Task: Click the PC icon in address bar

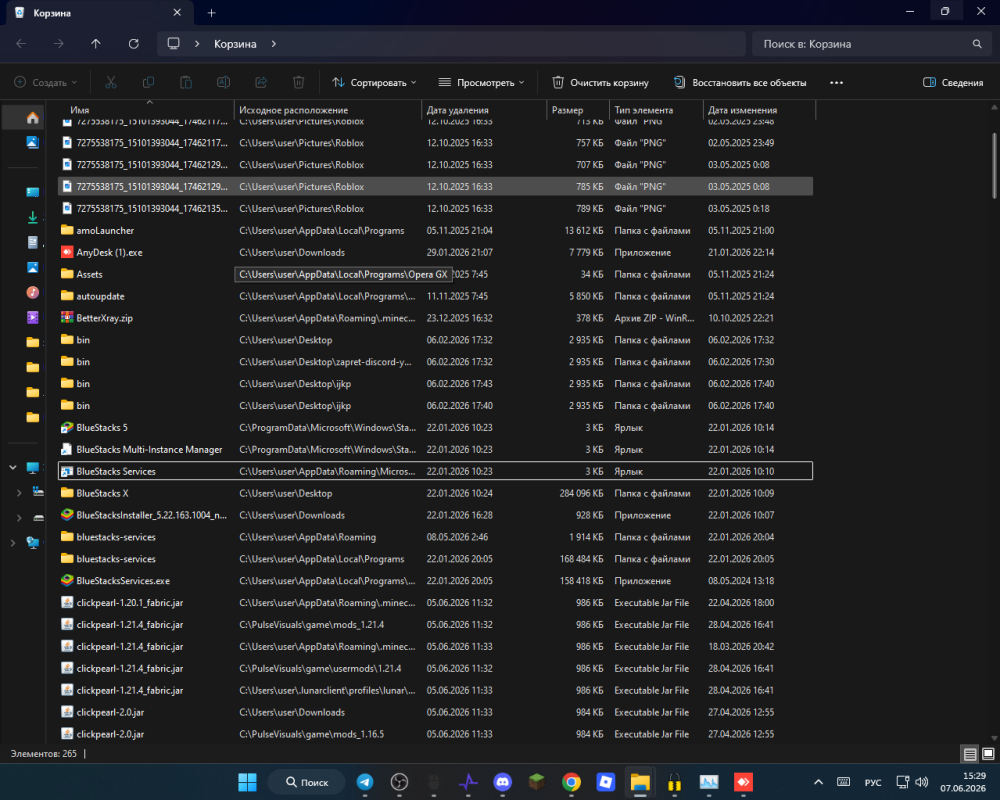Action: click(x=173, y=43)
